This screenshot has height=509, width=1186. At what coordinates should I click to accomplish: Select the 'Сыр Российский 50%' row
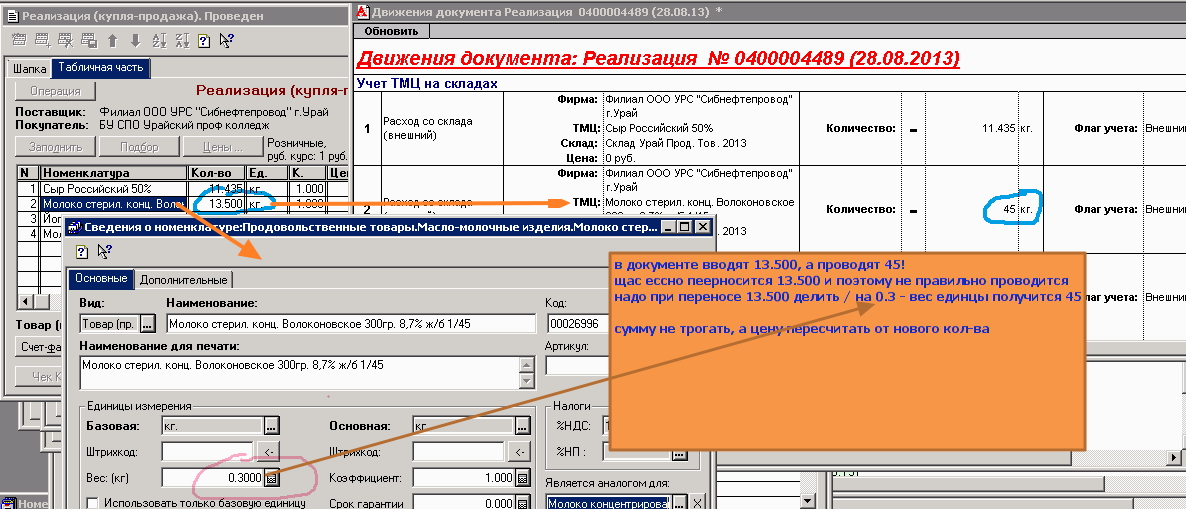[112, 189]
